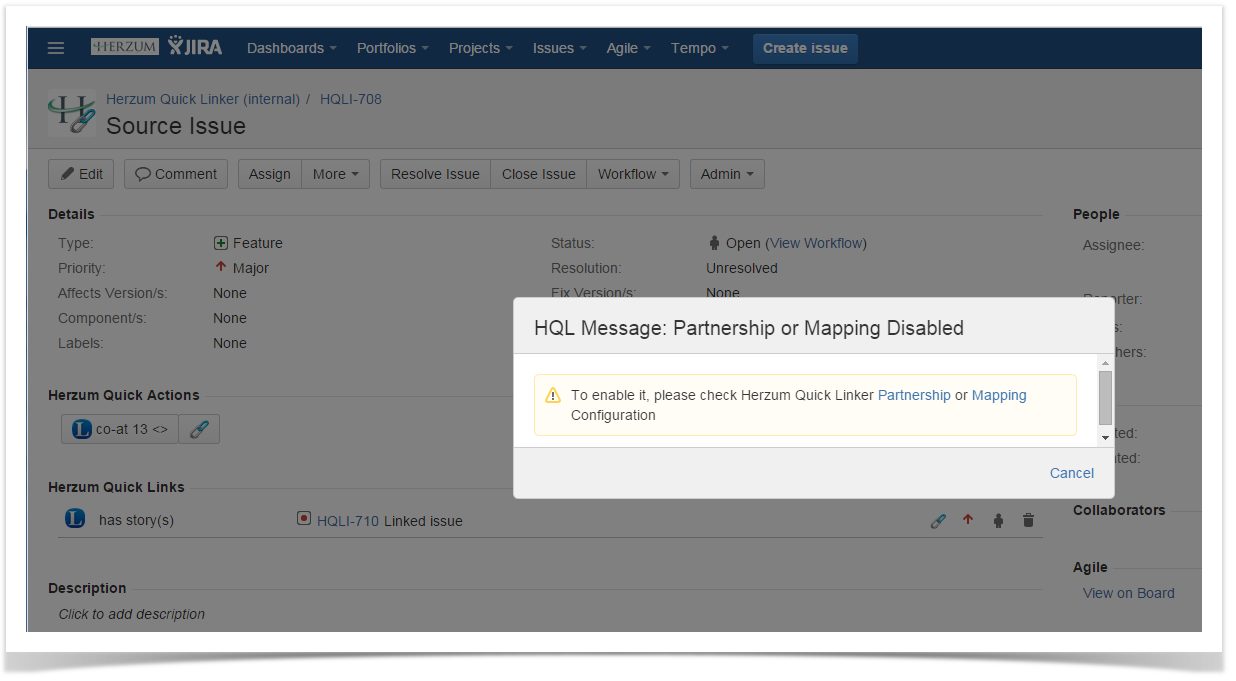Open the Tempo menu in navigation bar

[699, 48]
